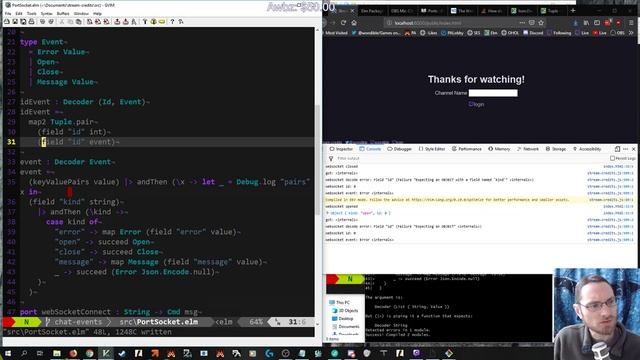This screenshot has width=640, height=360.
Task: Open the Buffers menu in GVim
Action: tap(63, 13)
